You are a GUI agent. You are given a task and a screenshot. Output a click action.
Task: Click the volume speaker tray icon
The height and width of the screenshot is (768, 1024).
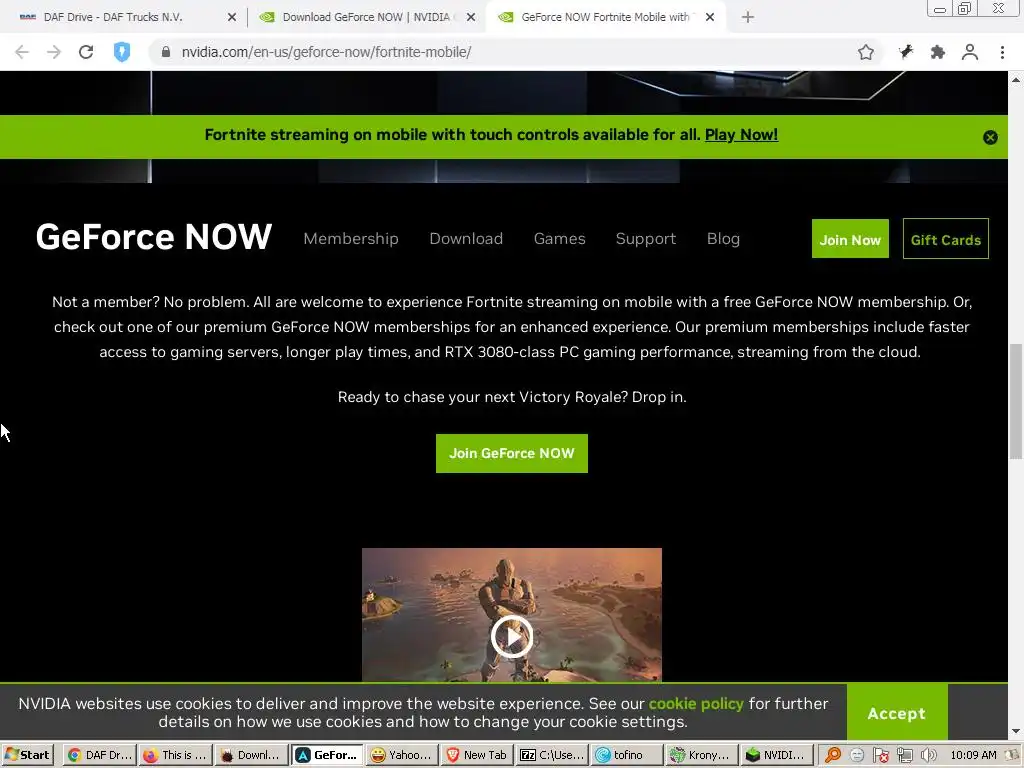coord(928,756)
